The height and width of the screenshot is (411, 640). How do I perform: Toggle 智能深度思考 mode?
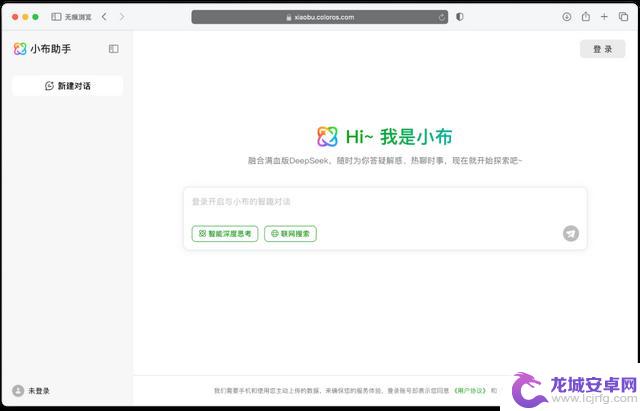click(x=225, y=233)
